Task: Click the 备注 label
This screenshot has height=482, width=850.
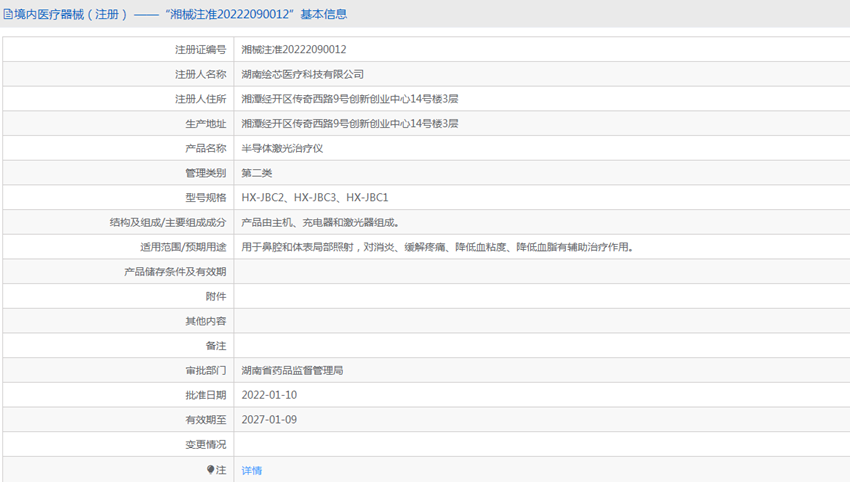Action: click(216, 346)
